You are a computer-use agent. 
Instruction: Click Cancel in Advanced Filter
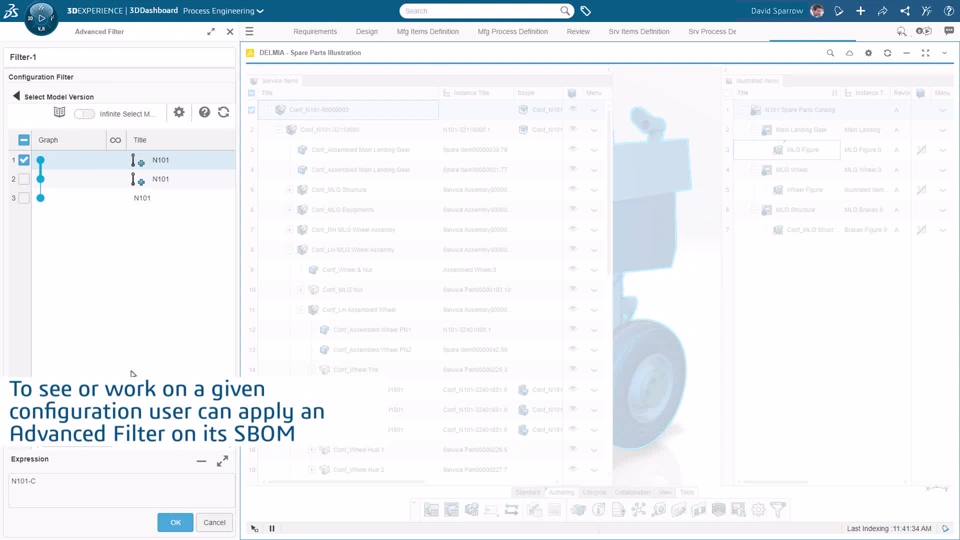pyautogui.click(x=214, y=522)
